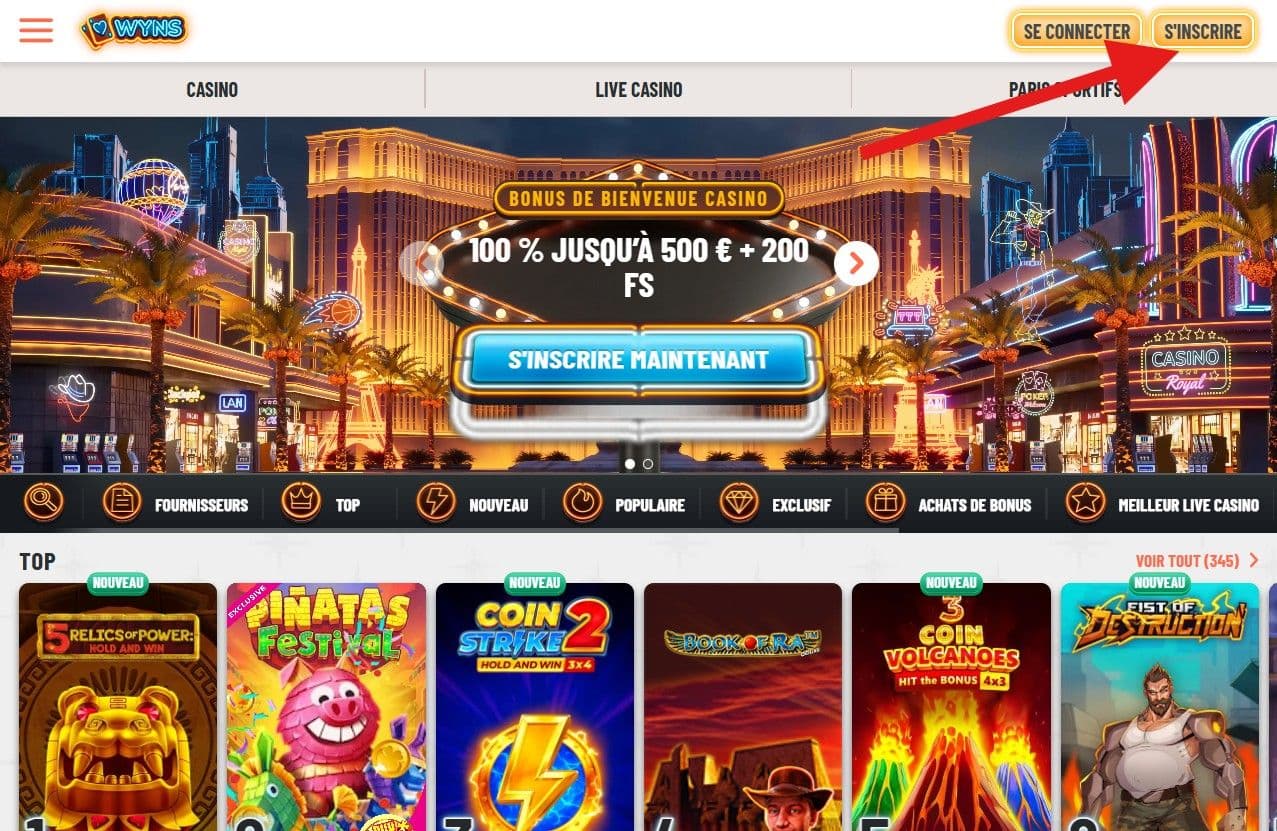Select the Top crown icon
The height and width of the screenshot is (831, 1277).
pyautogui.click(x=300, y=503)
